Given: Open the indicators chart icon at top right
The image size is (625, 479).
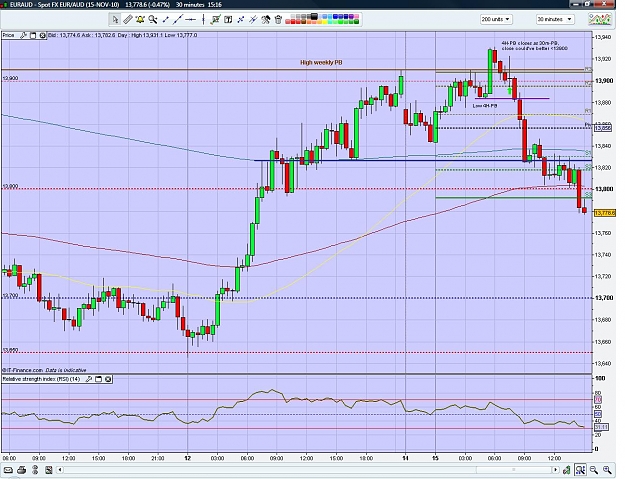Looking at the screenshot, I should [x=600, y=19].
